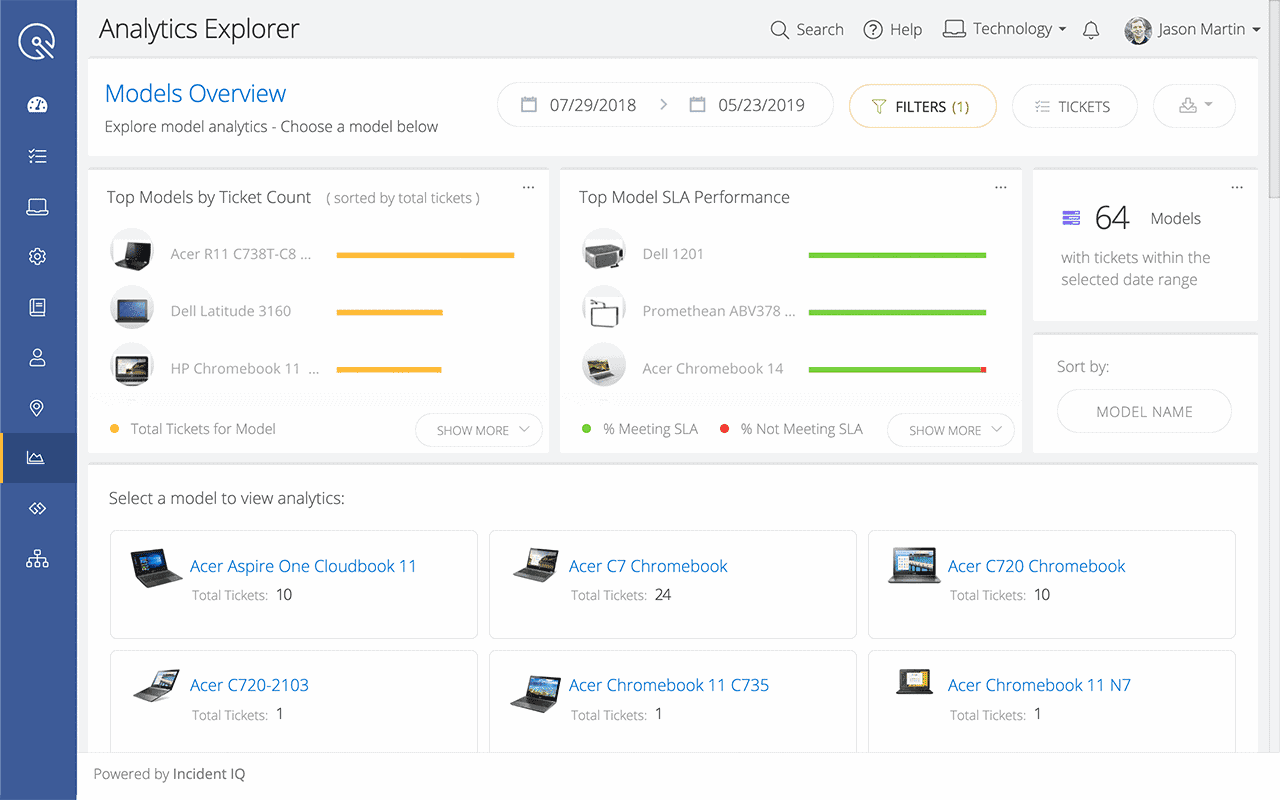Open the Settings gear in the sidebar
This screenshot has width=1280, height=800.
37,256
